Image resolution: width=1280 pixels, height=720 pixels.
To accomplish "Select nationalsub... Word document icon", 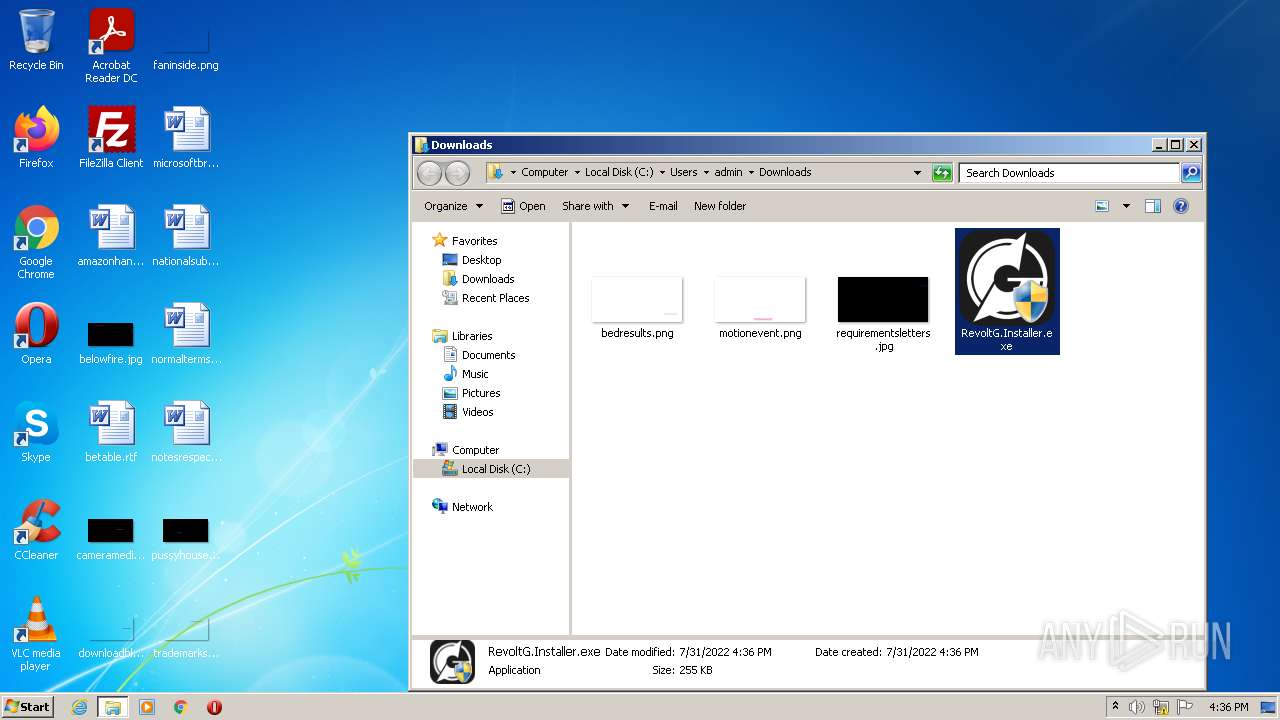I will pos(186,236).
